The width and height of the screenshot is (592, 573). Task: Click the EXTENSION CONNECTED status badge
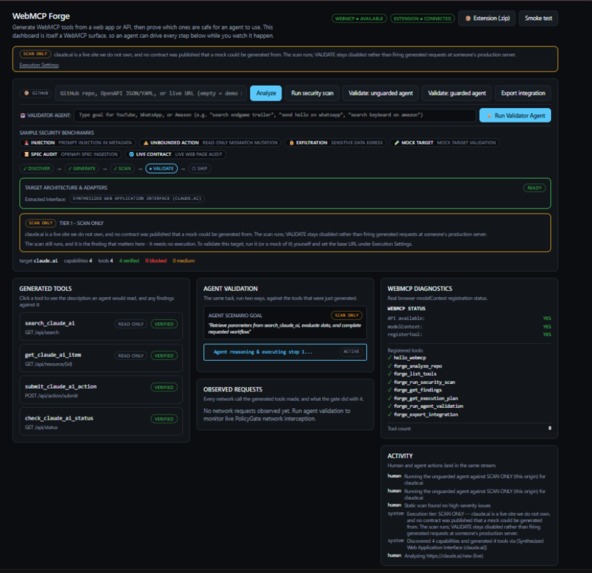[x=422, y=18]
